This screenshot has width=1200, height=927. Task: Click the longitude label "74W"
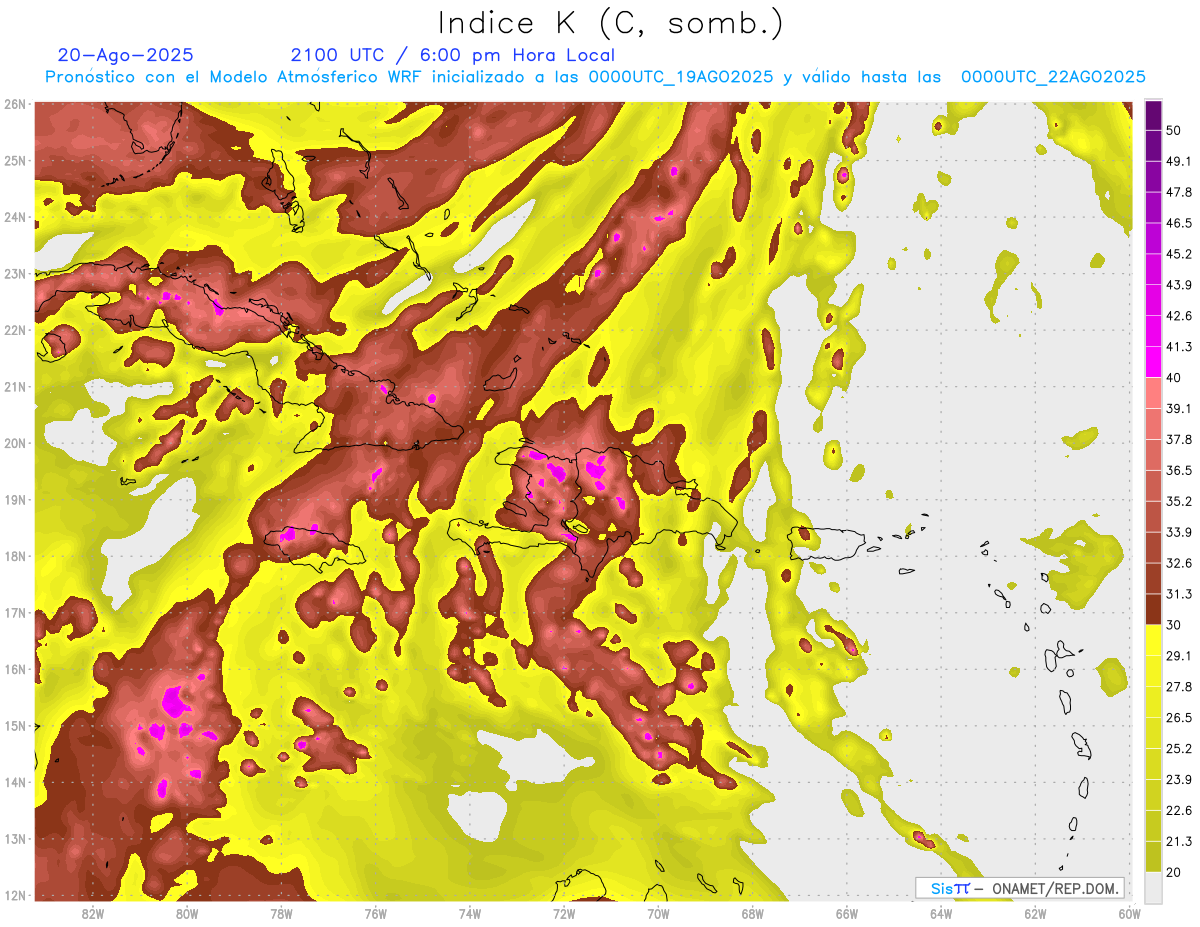469,913
